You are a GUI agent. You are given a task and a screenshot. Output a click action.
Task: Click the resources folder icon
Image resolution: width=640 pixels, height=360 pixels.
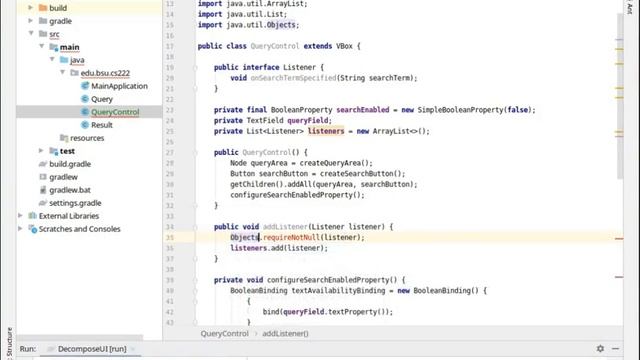64,138
